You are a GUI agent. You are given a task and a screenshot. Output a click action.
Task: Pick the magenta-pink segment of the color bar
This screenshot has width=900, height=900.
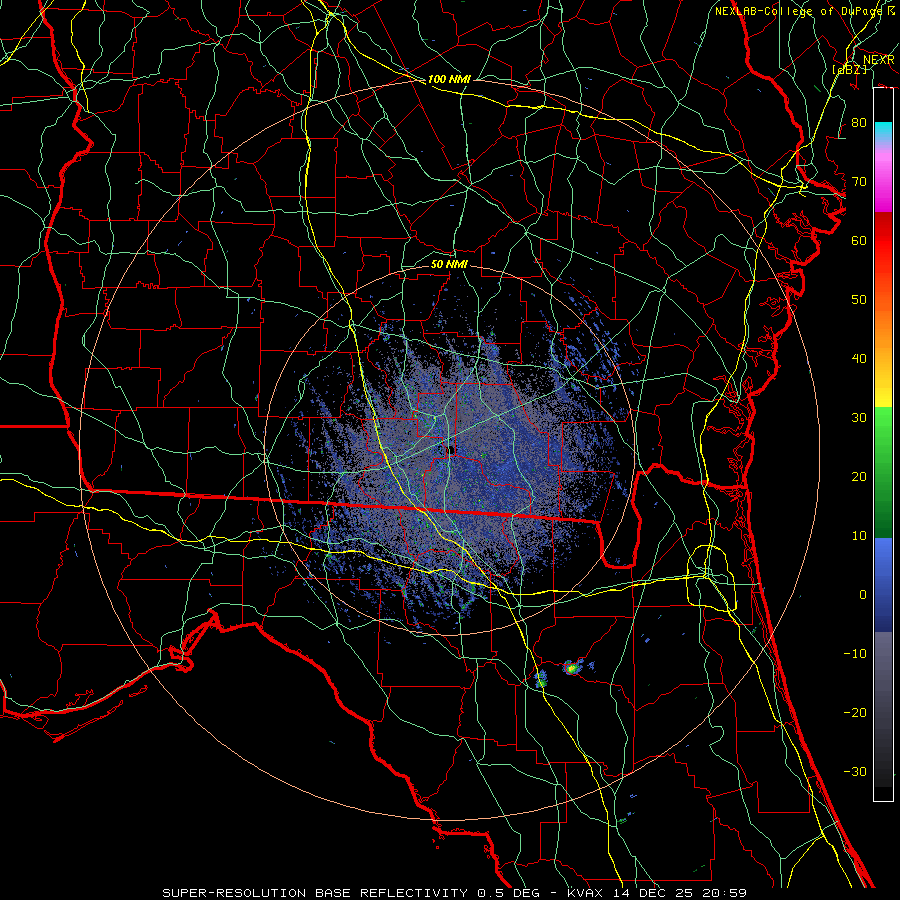point(883,179)
